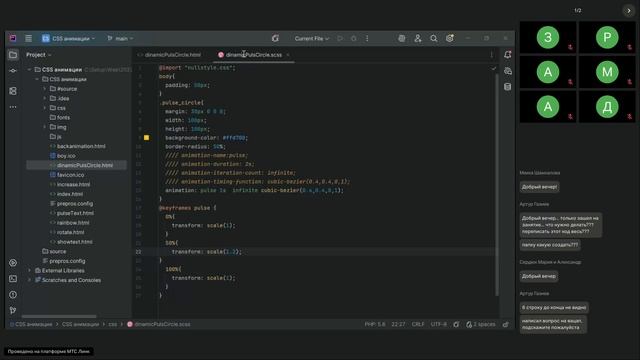640x360 pixels.
Task: Open the Commit tool window
Action: 13,71
